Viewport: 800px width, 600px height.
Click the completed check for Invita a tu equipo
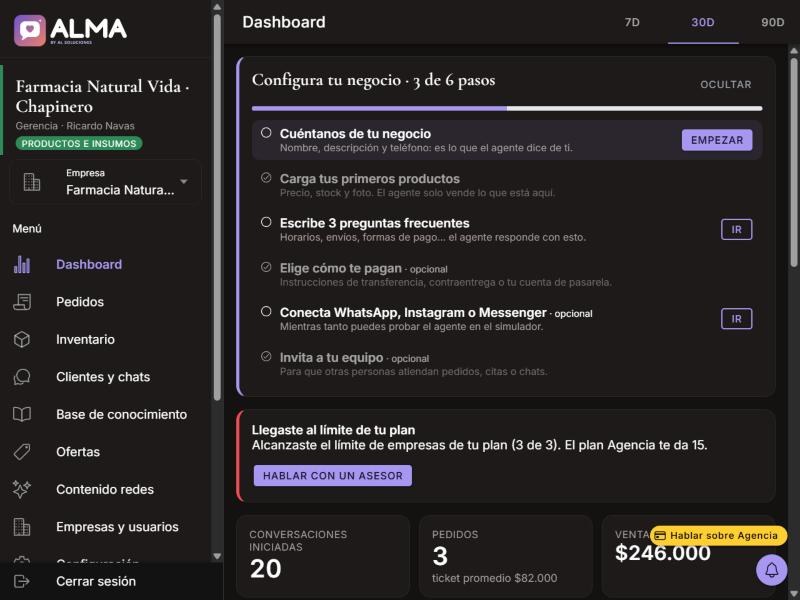point(266,356)
